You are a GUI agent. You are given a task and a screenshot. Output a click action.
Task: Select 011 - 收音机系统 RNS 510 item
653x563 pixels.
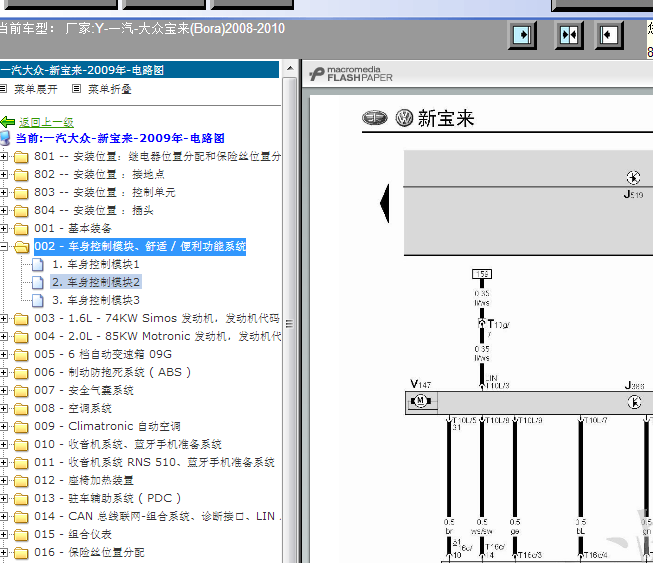154,462
